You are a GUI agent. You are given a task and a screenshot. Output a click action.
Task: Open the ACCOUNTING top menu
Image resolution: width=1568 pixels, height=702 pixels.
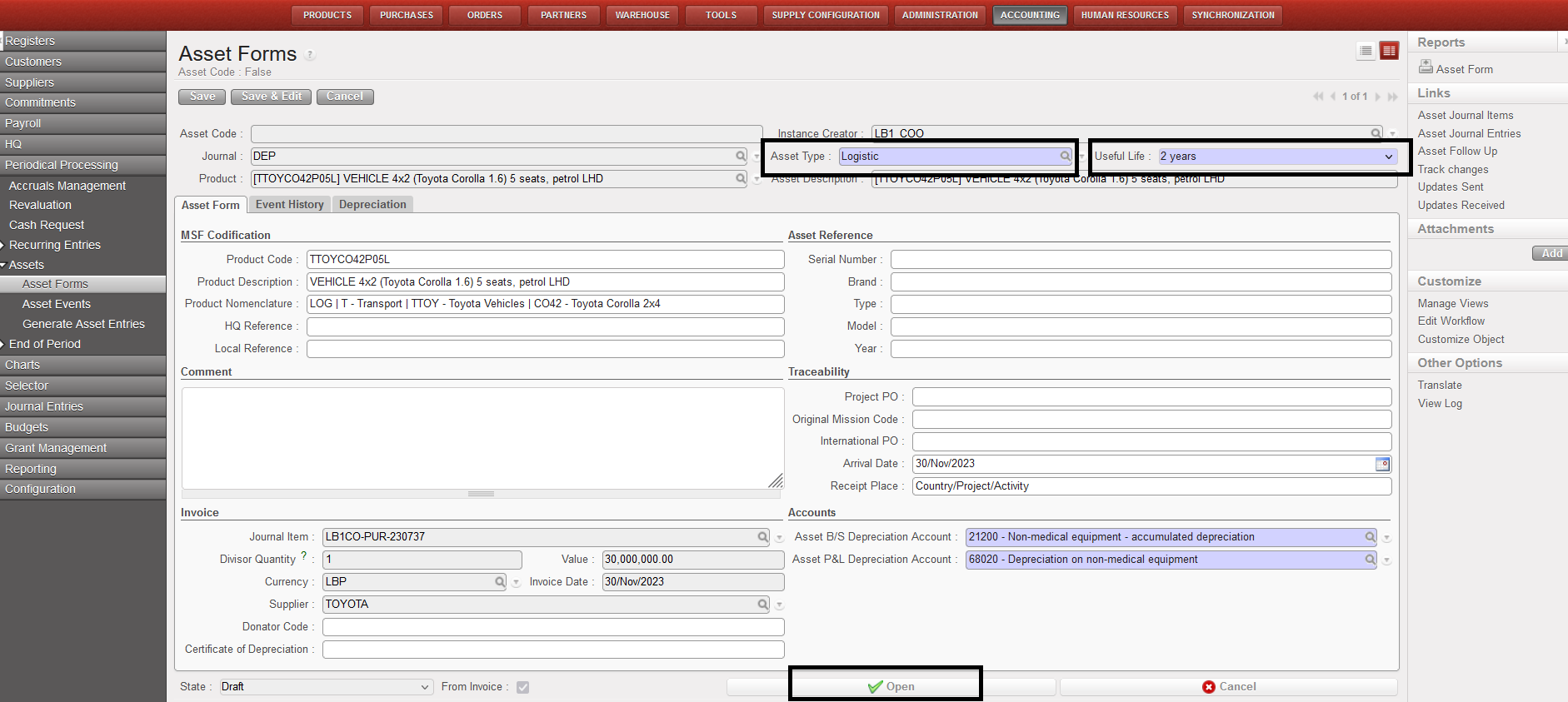click(1030, 15)
